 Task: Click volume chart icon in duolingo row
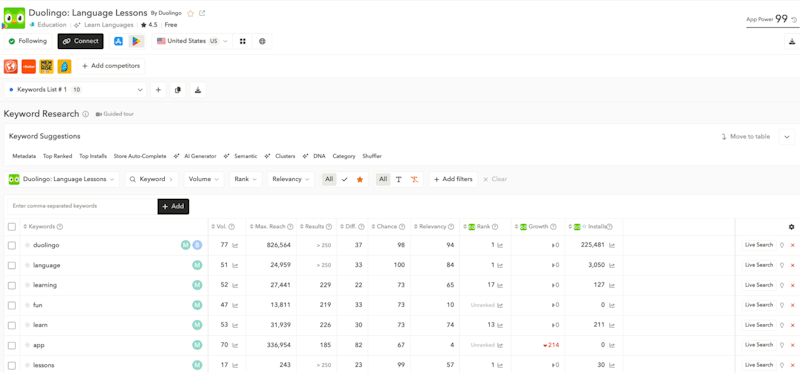[x=235, y=245]
